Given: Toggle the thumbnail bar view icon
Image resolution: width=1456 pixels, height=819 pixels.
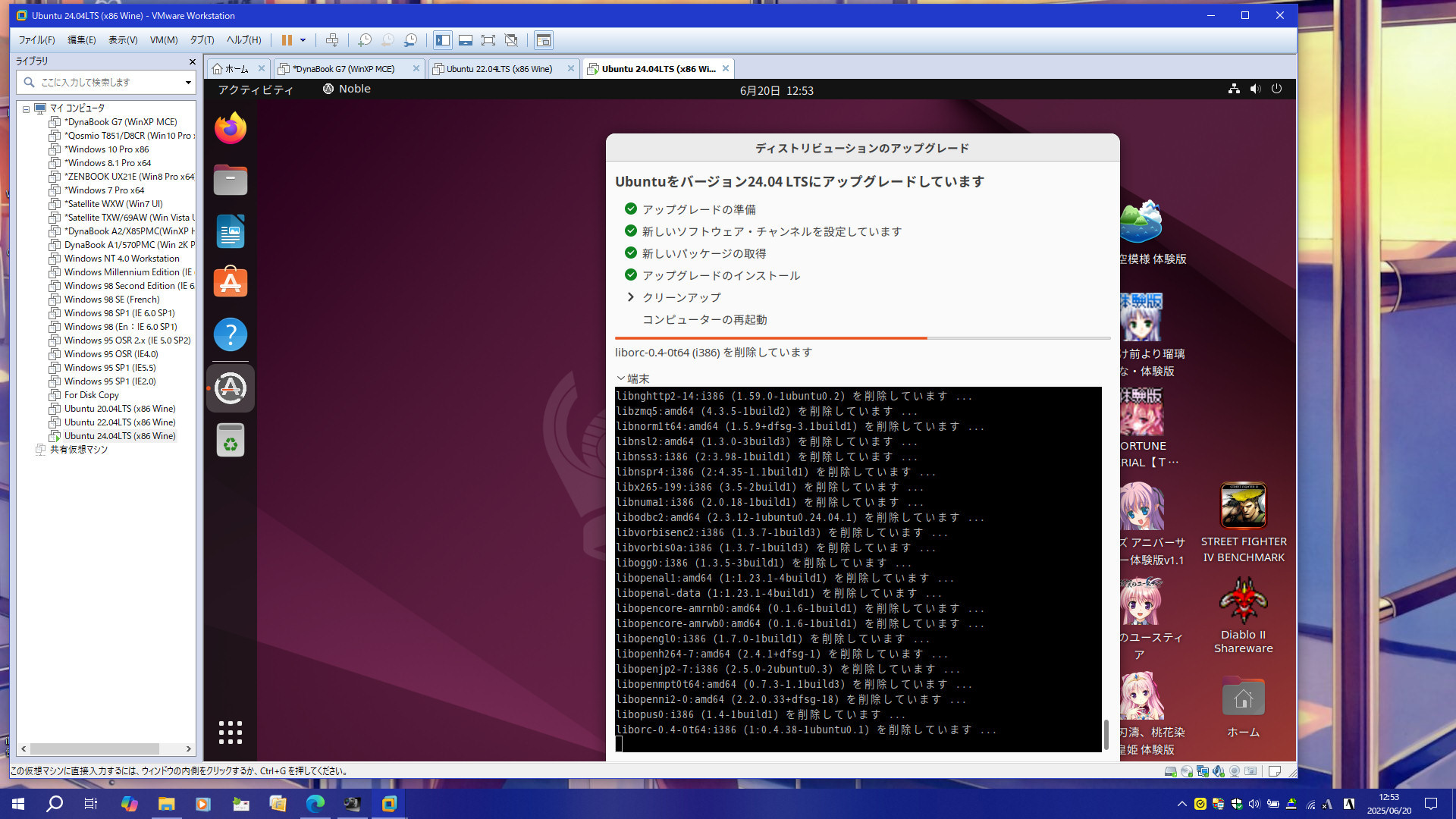Looking at the screenshot, I should pos(466,40).
